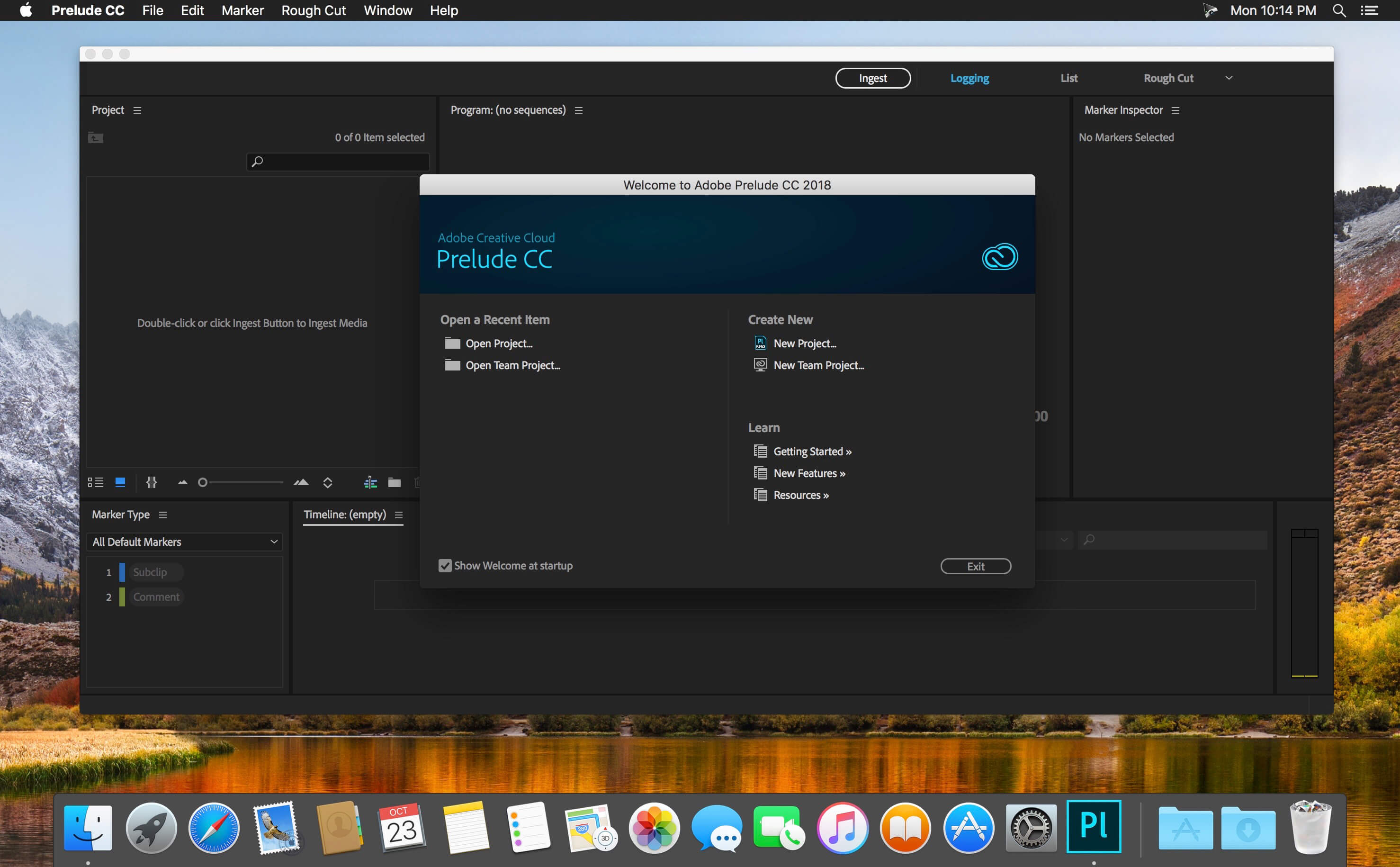
Task: Click the Exit button
Action: 975,566
